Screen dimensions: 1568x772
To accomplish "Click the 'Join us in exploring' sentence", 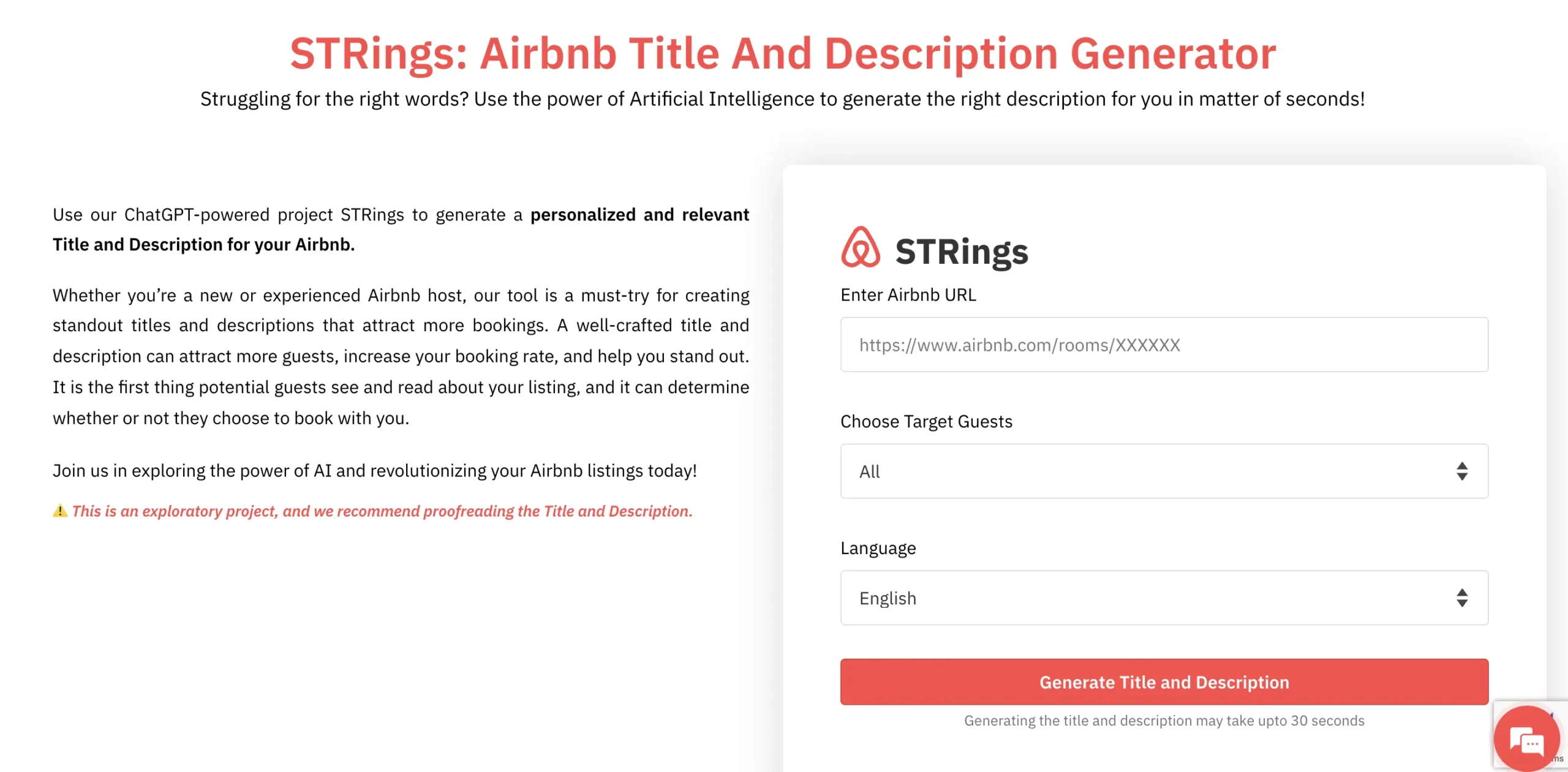I will click(375, 471).
